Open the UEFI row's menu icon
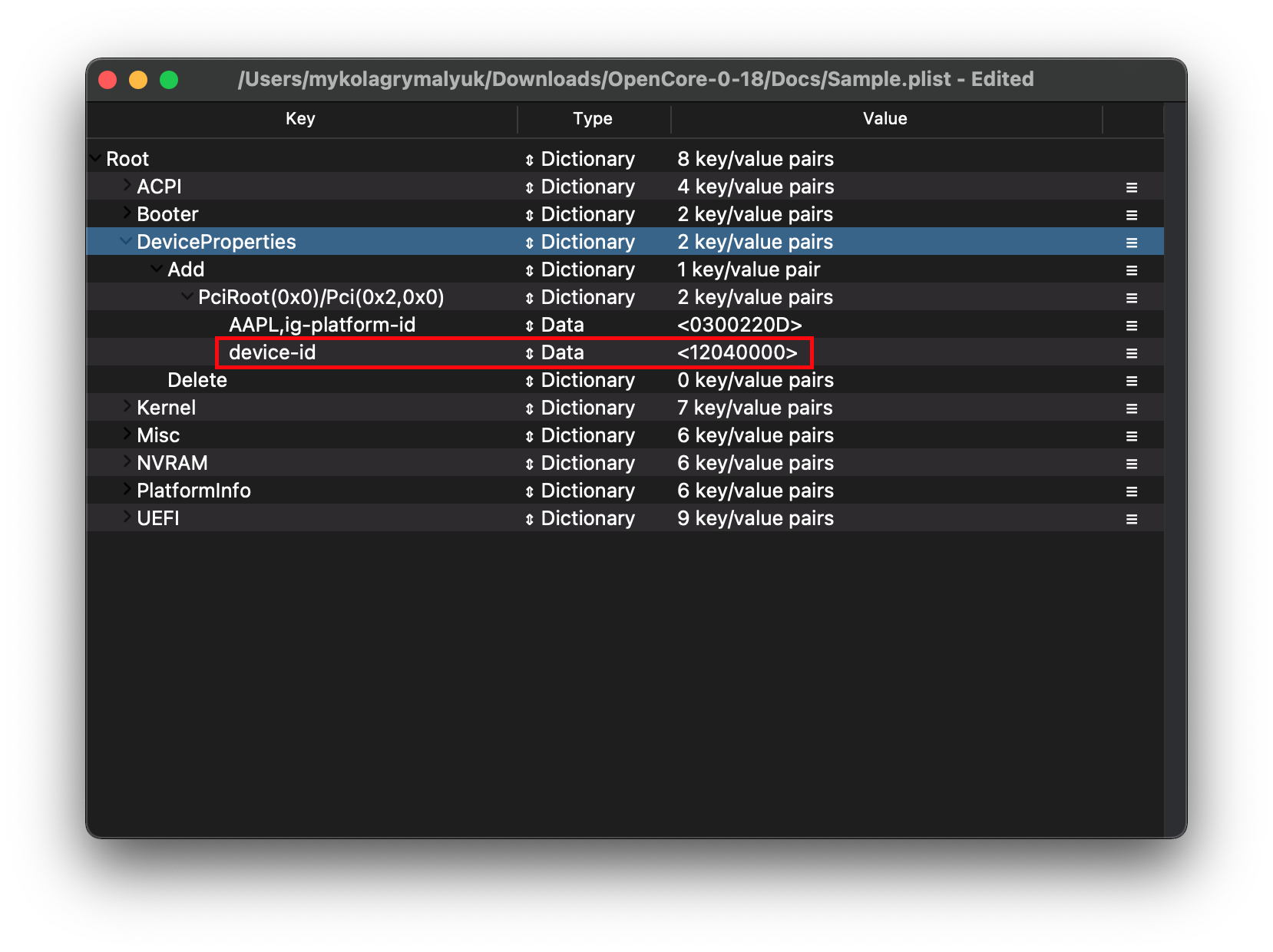Image resolution: width=1273 pixels, height=952 pixels. pos(1131,519)
